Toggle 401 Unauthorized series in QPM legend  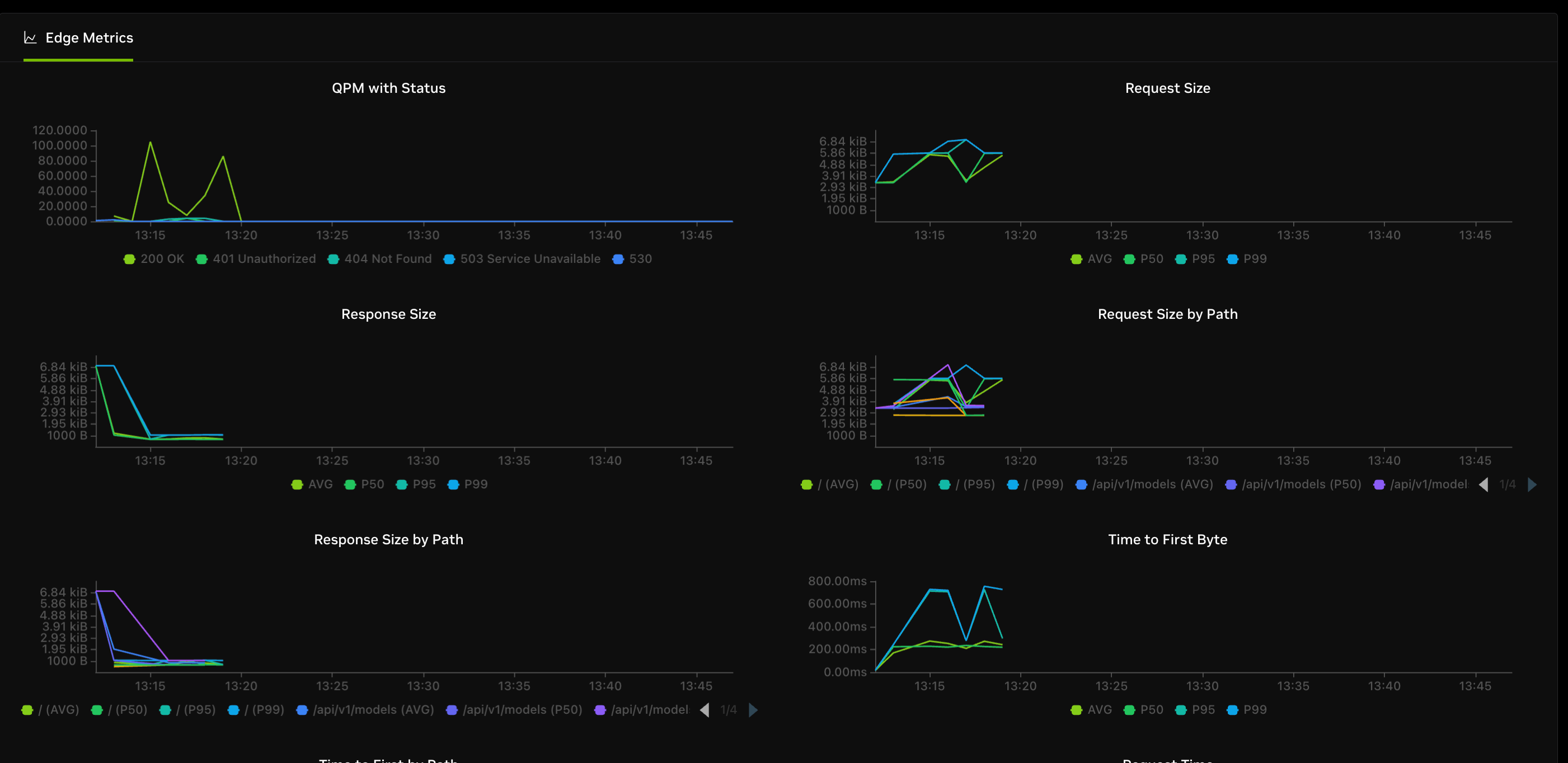[x=256, y=258]
